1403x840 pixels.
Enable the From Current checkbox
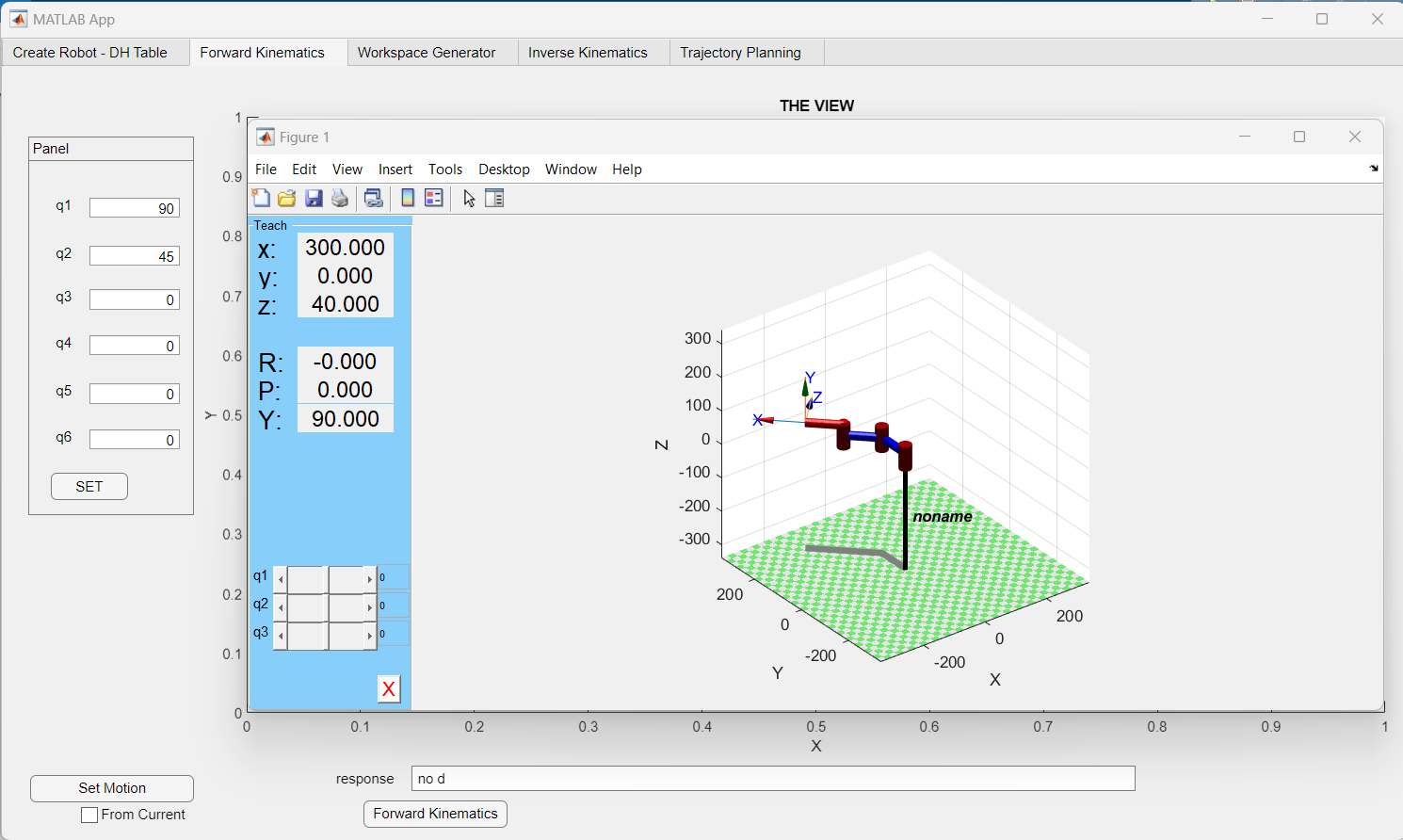click(89, 816)
